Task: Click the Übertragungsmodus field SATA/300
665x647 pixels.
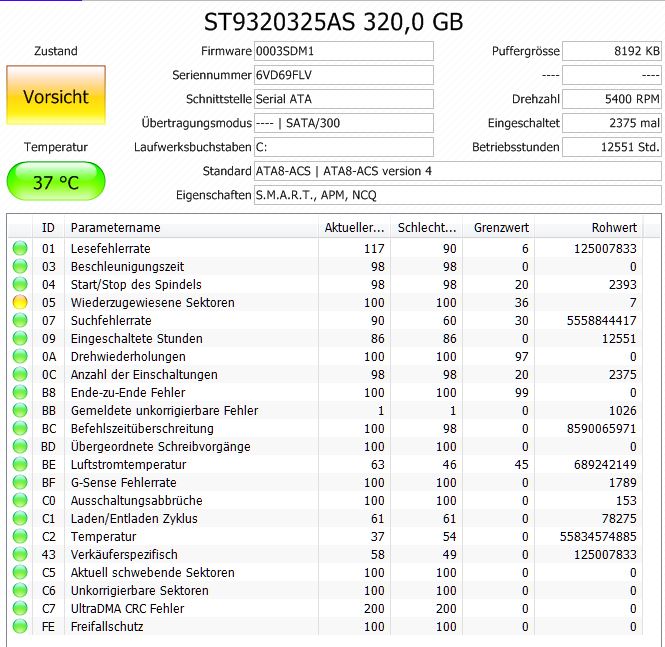Action: pos(344,123)
